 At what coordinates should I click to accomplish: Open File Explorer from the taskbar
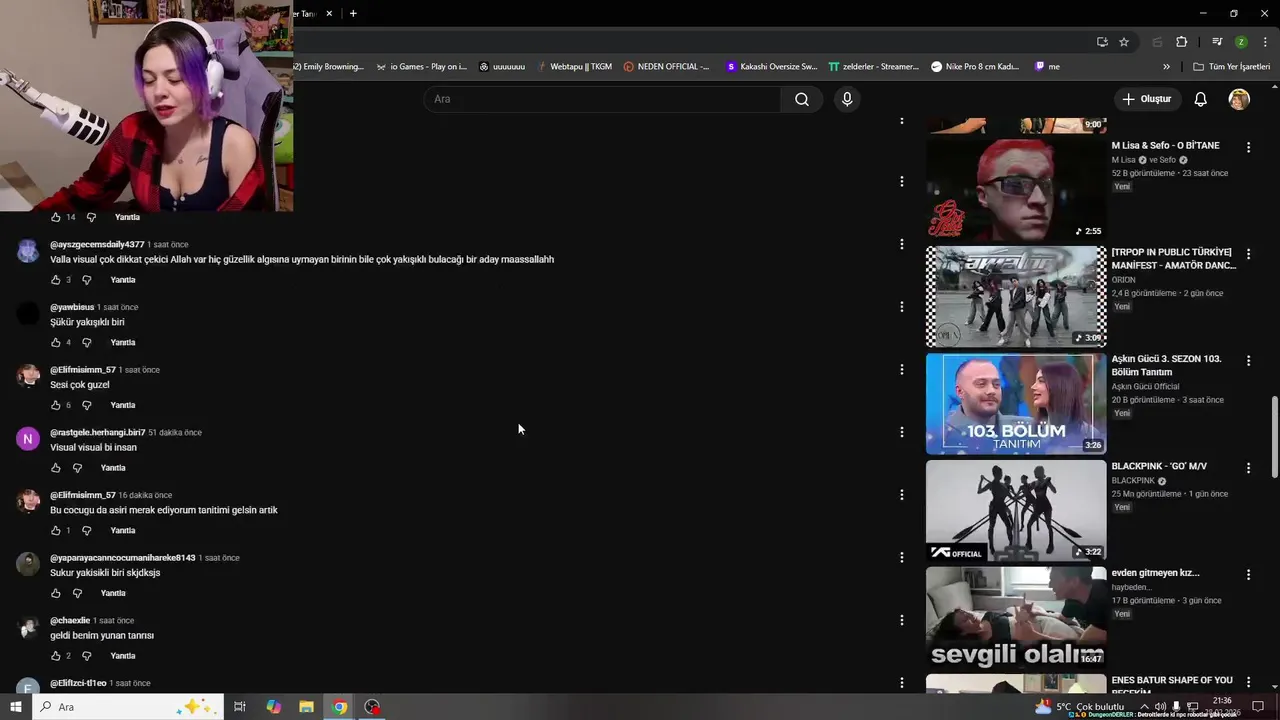[x=306, y=707]
